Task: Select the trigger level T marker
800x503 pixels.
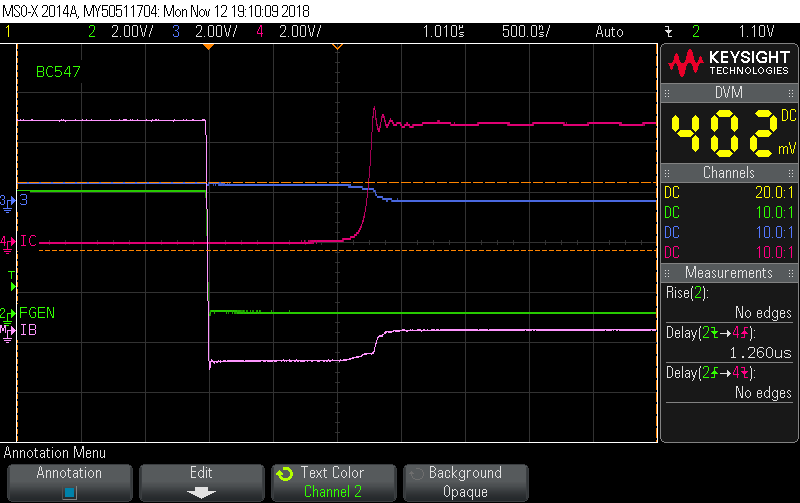Action: tap(12, 282)
